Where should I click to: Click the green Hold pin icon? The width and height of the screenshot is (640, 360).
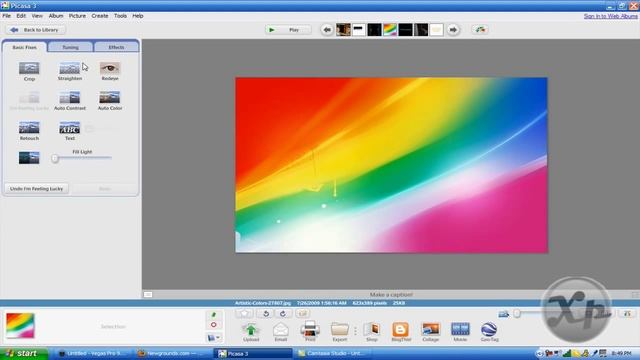click(213, 315)
